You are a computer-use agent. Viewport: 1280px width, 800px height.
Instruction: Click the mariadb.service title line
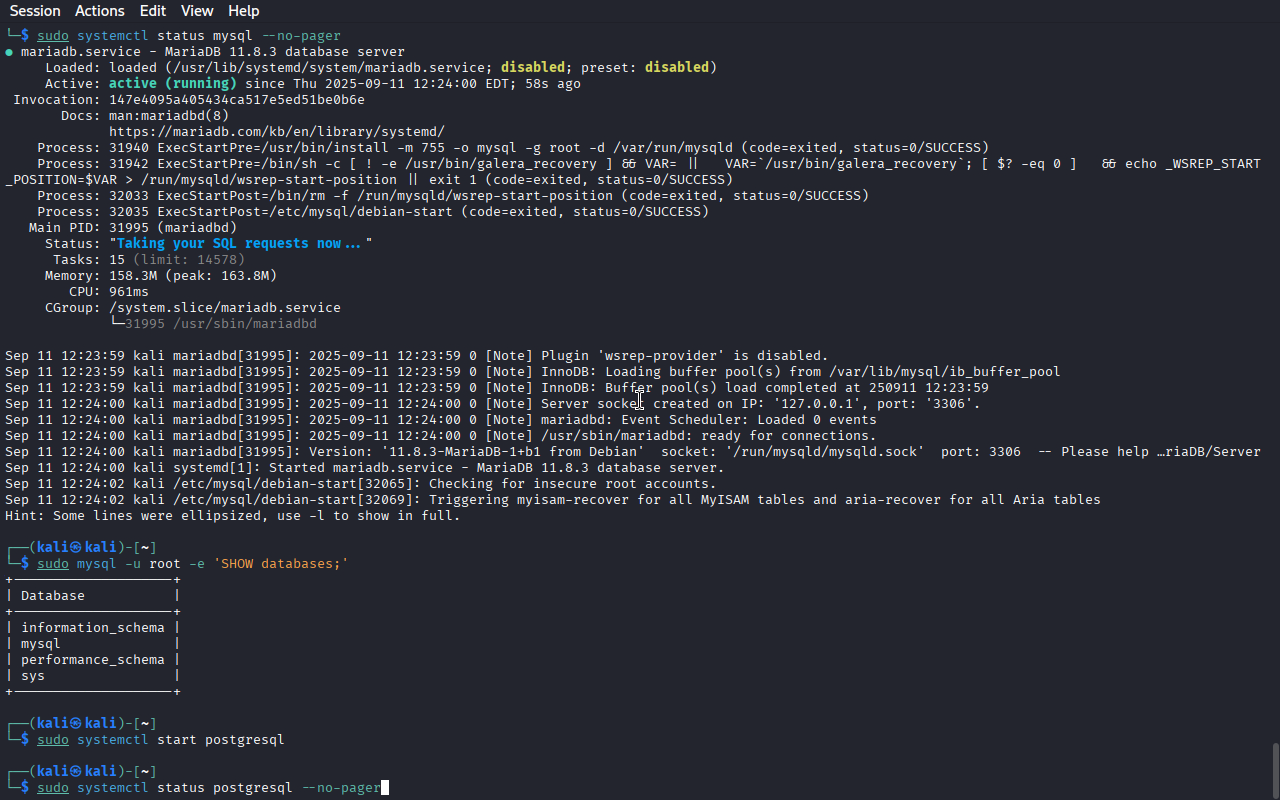coord(205,52)
